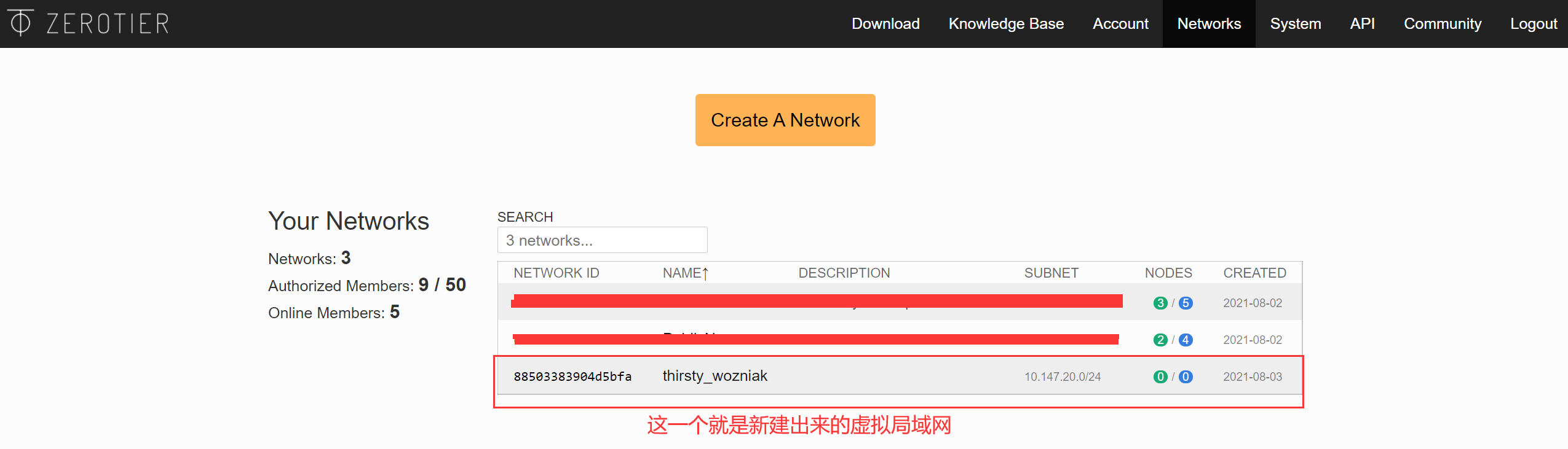The image size is (1568, 449).
Task: Click subnet 10.147.20.0/24
Action: [1062, 377]
